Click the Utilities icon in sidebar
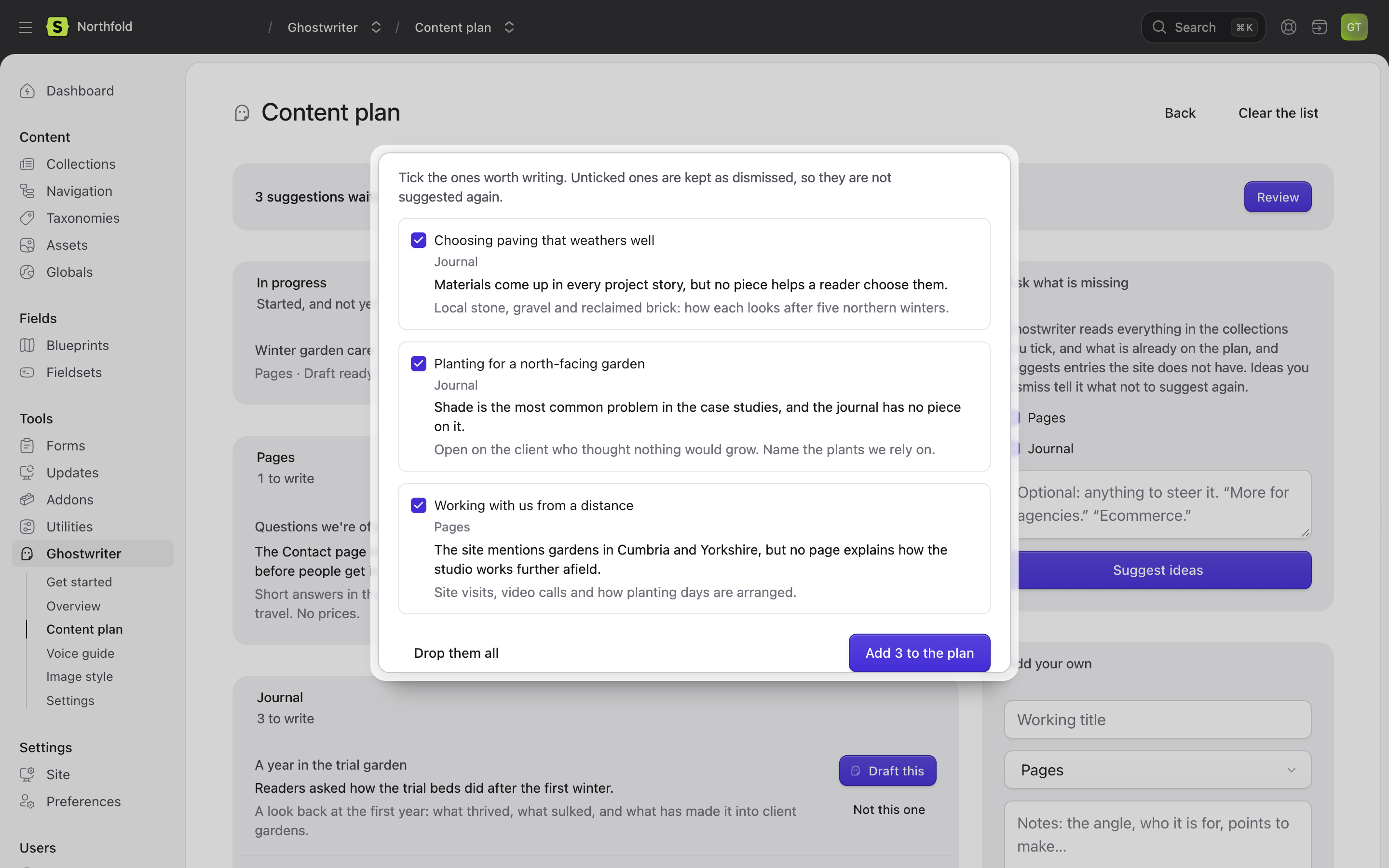This screenshot has height=868, width=1389. (27, 527)
